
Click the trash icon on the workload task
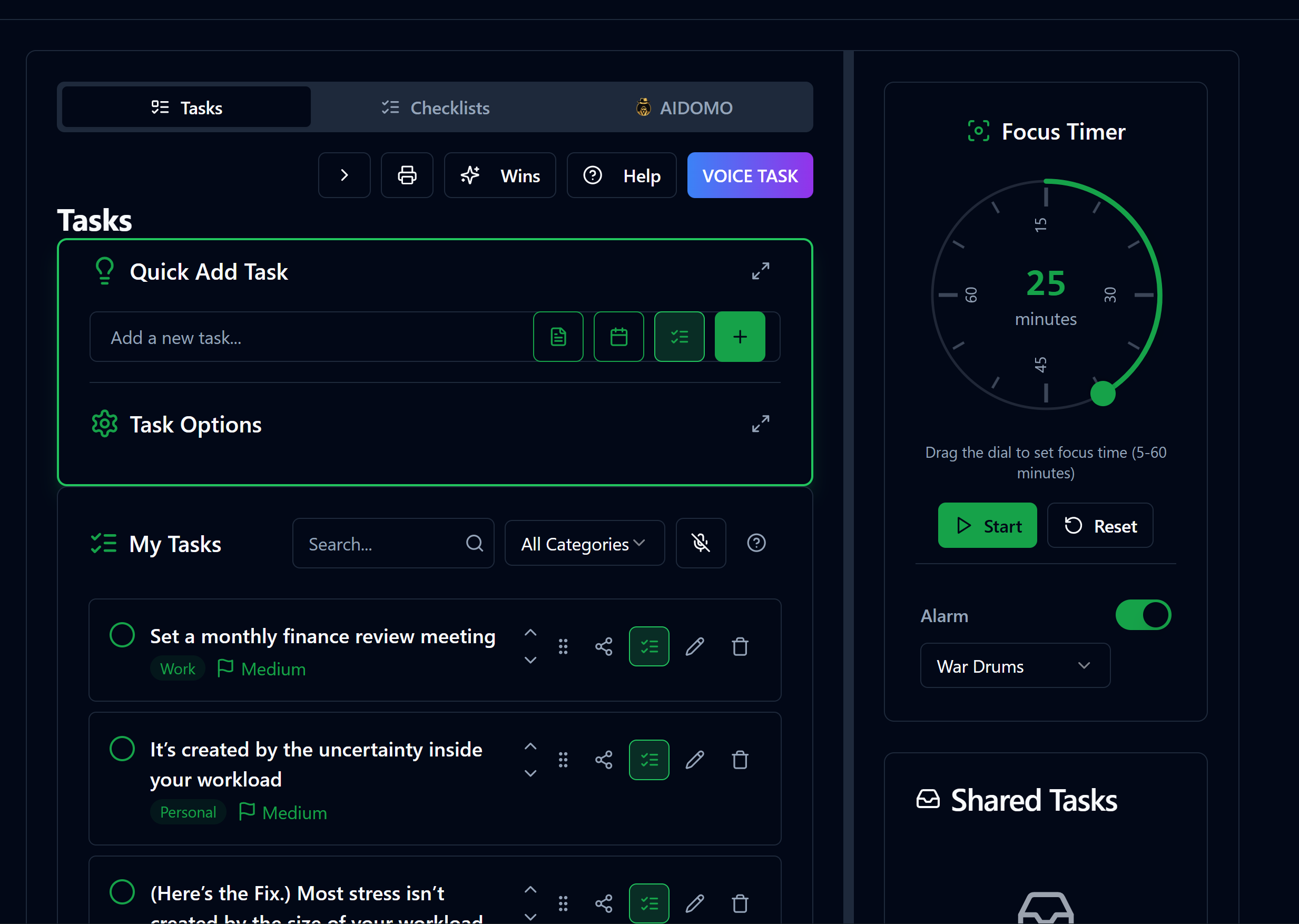click(x=740, y=759)
